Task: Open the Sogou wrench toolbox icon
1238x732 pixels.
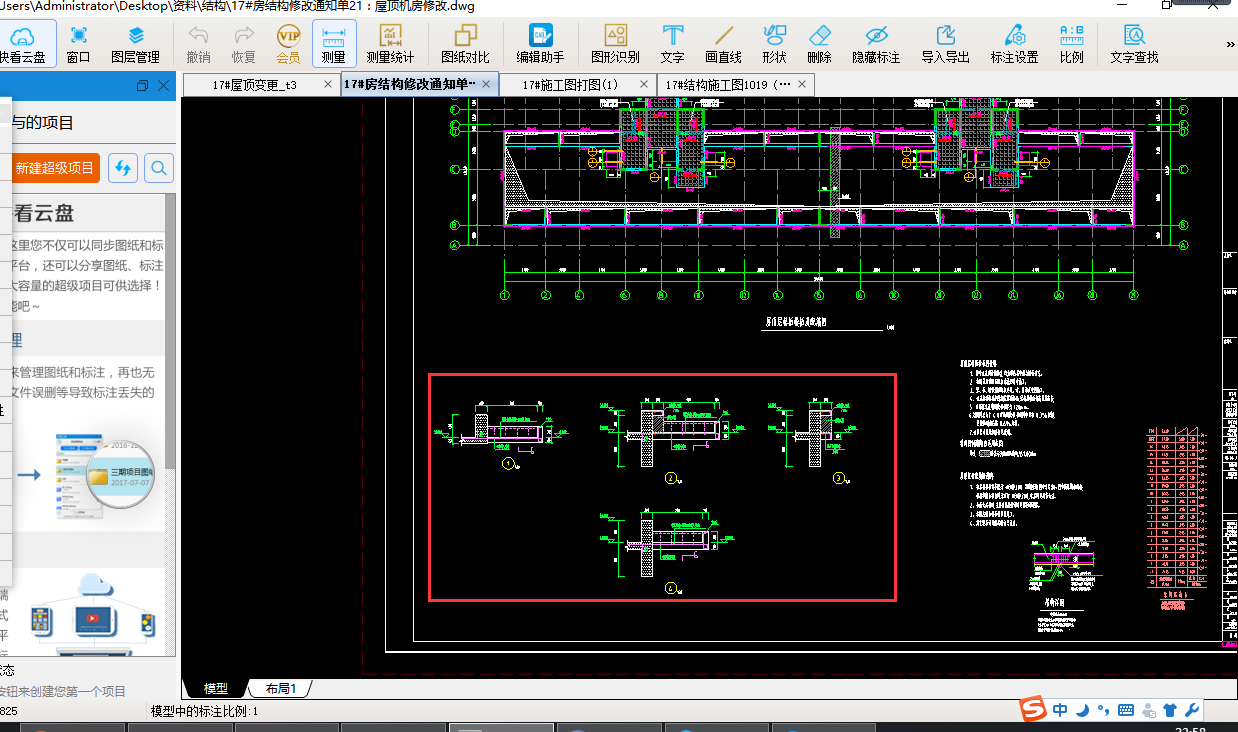Action: [x=1192, y=710]
